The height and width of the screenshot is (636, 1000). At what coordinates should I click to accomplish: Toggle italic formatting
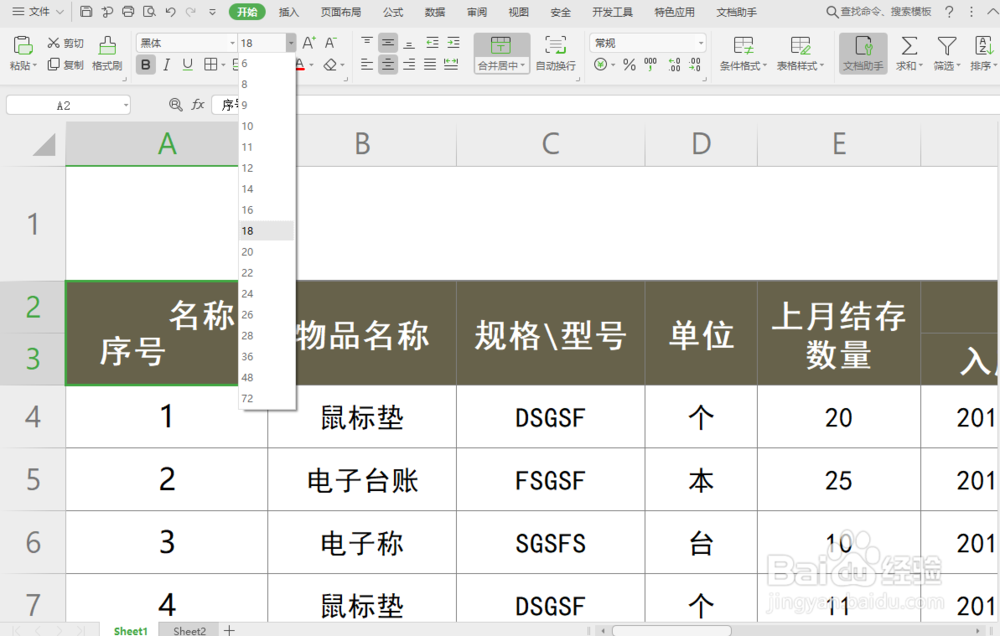pos(166,63)
